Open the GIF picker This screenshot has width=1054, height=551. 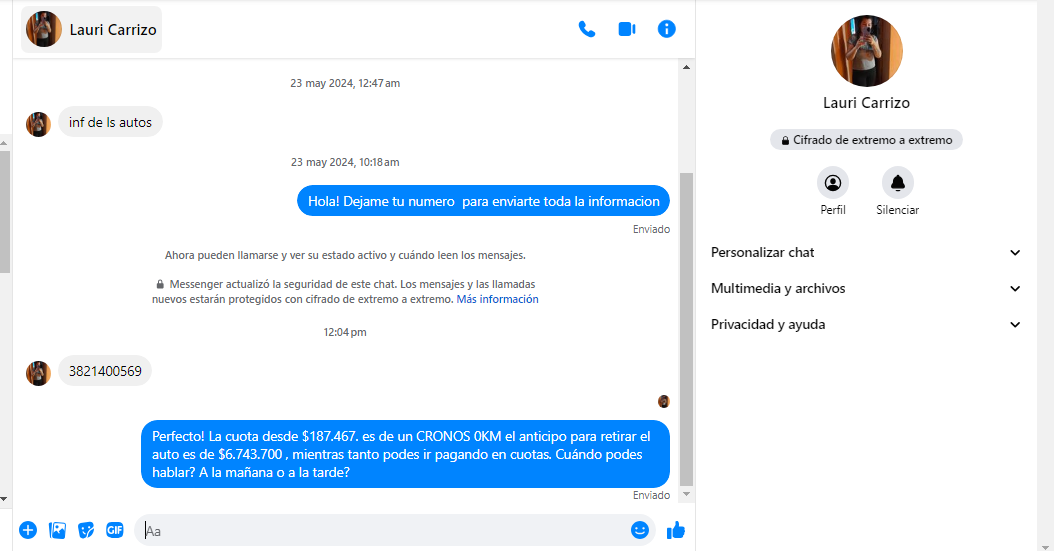[x=115, y=530]
